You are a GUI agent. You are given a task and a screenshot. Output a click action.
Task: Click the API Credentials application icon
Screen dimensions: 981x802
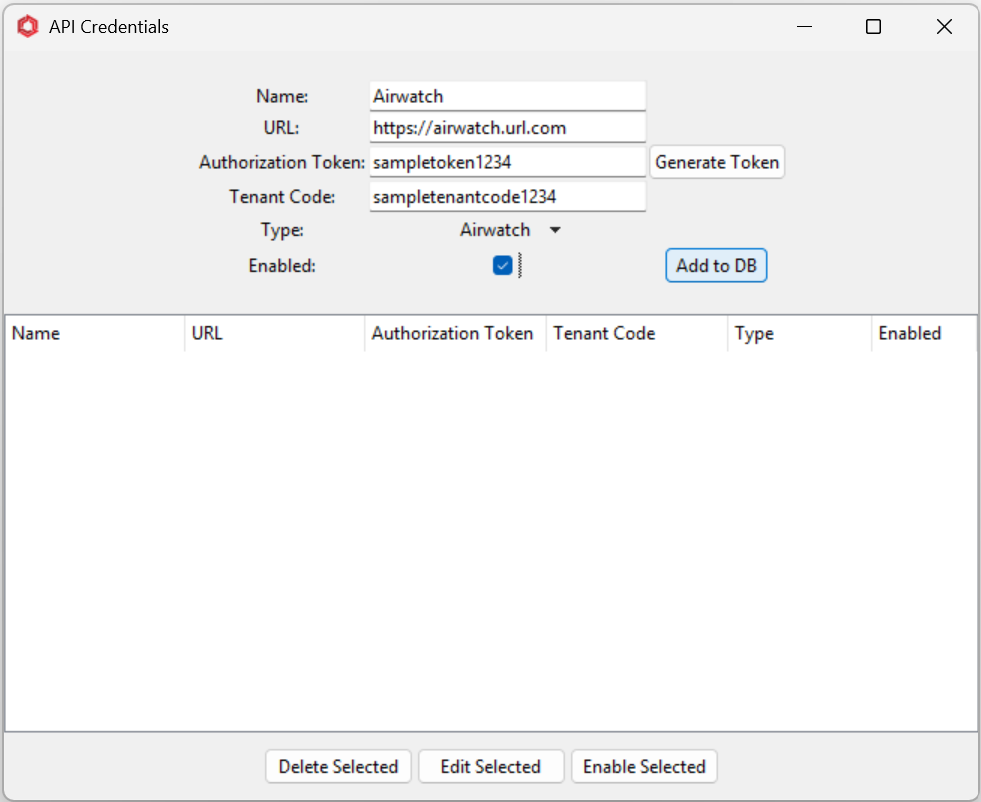27,26
